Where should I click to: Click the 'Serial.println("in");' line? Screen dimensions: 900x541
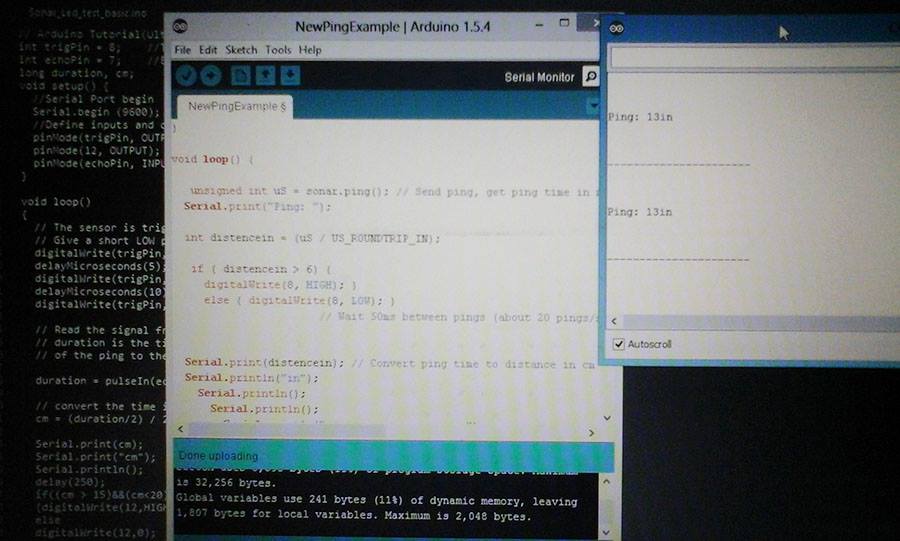pos(251,378)
